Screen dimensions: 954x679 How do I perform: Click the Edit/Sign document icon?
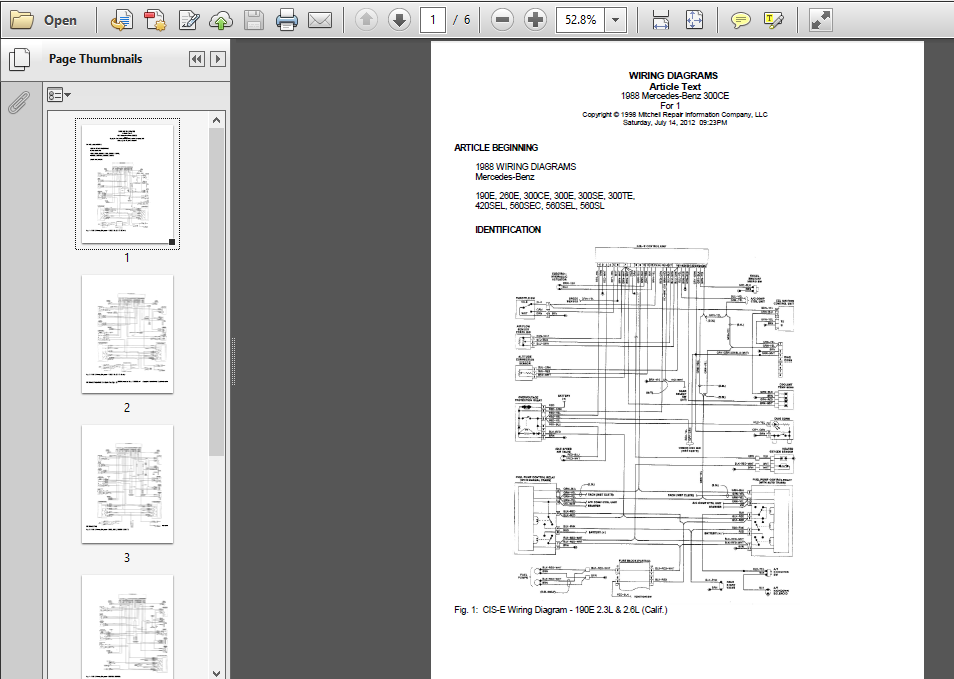tap(189, 20)
